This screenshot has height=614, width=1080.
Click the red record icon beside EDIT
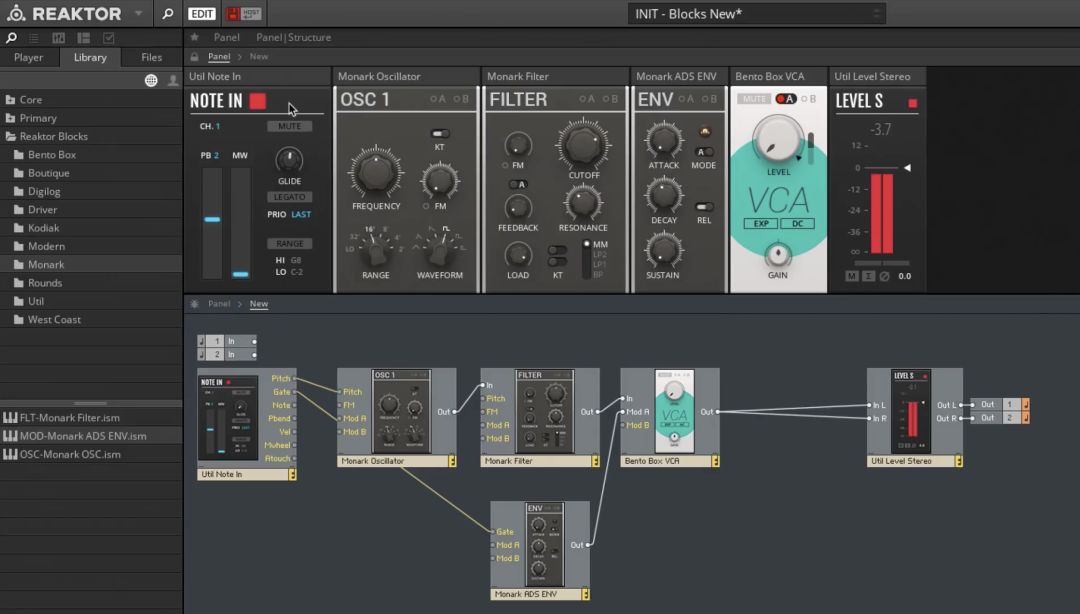tap(233, 14)
